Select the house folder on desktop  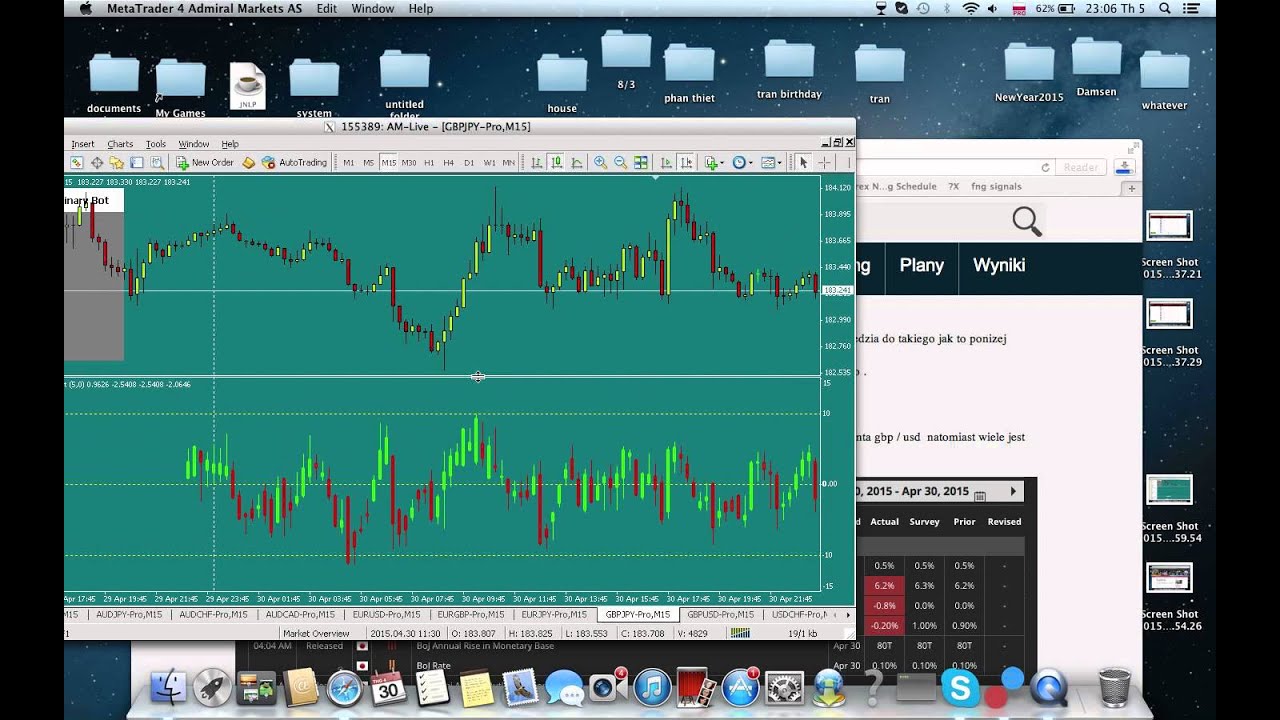[562, 84]
